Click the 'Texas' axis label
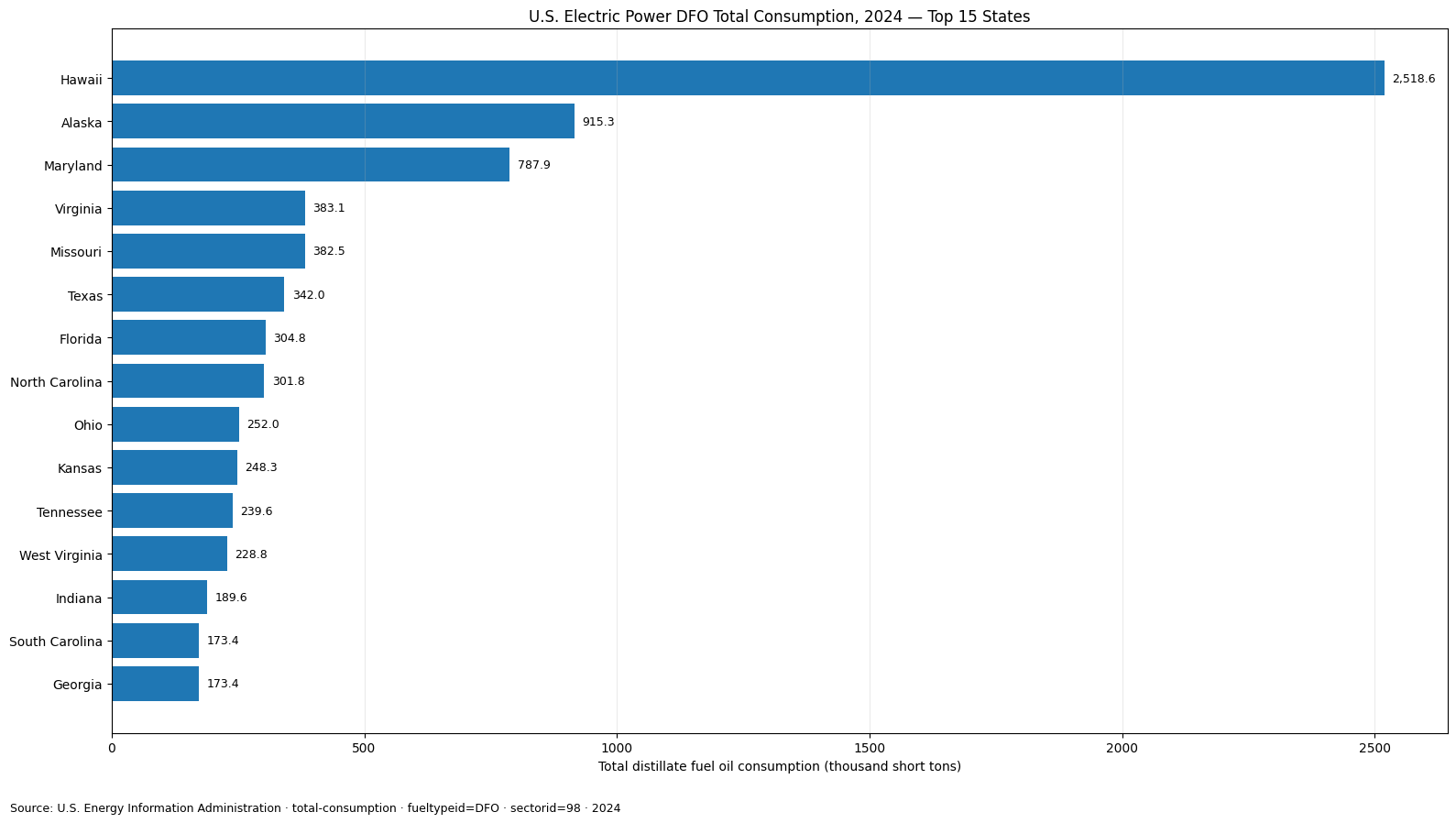 click(85, 296)
